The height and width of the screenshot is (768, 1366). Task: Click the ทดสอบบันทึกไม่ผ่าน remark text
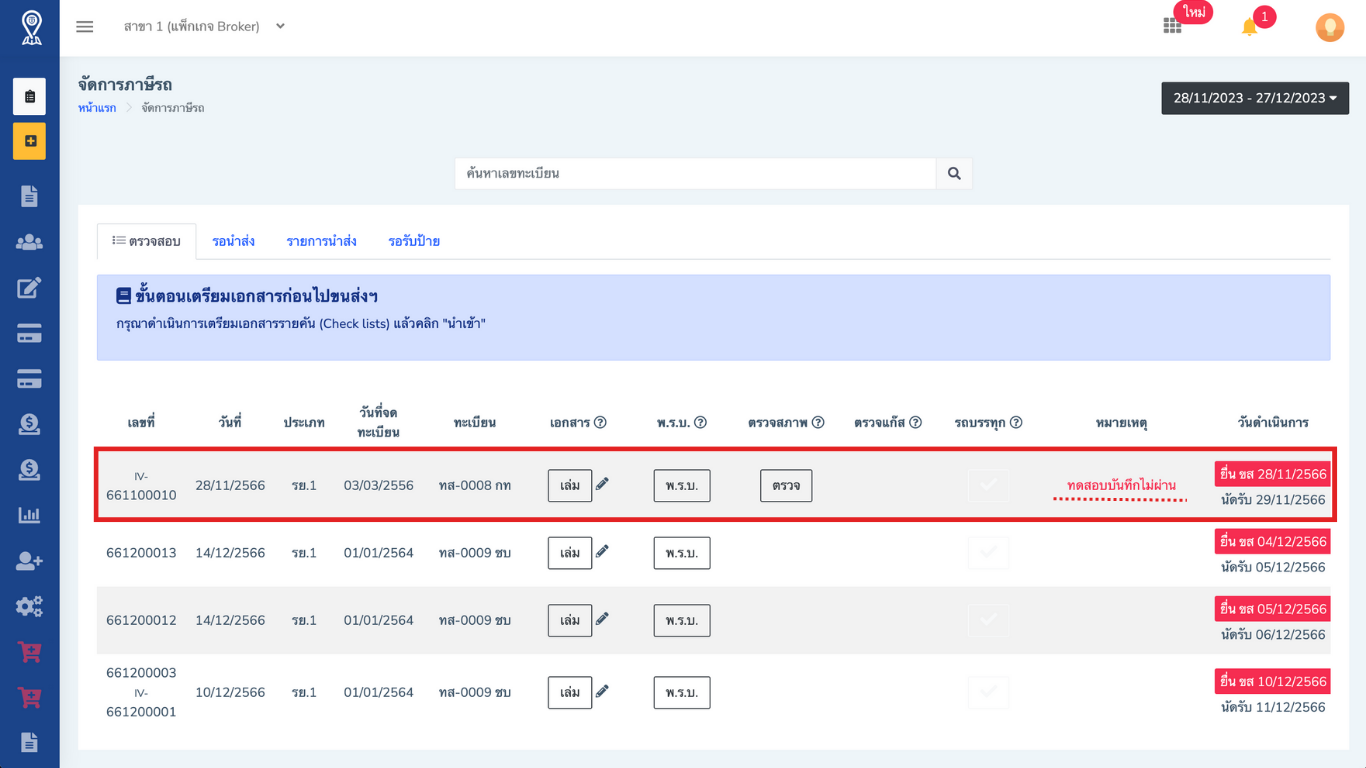tap(1121, 485)
